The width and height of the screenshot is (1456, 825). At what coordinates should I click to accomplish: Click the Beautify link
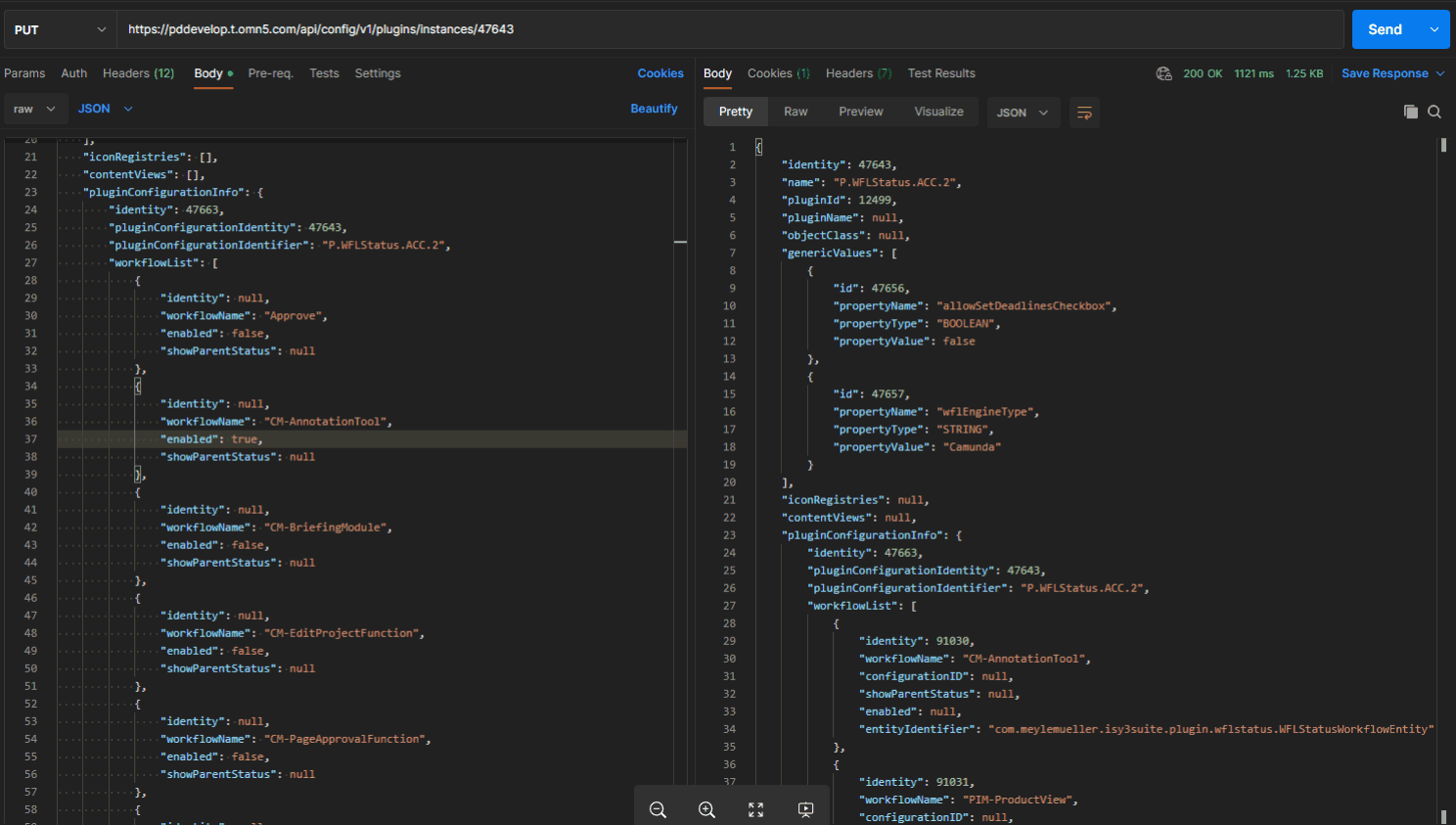click(654, 109)
